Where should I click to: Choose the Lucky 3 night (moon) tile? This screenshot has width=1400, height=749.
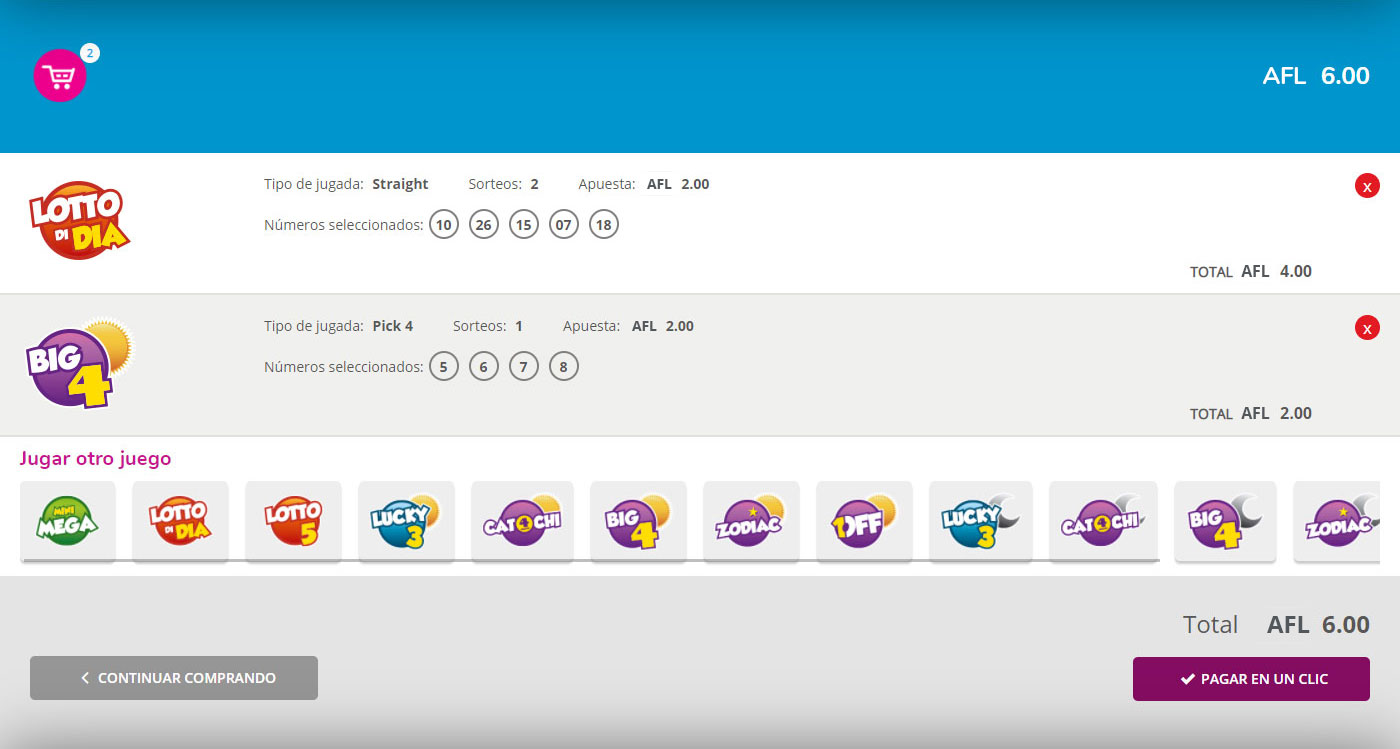click(981, 521)
